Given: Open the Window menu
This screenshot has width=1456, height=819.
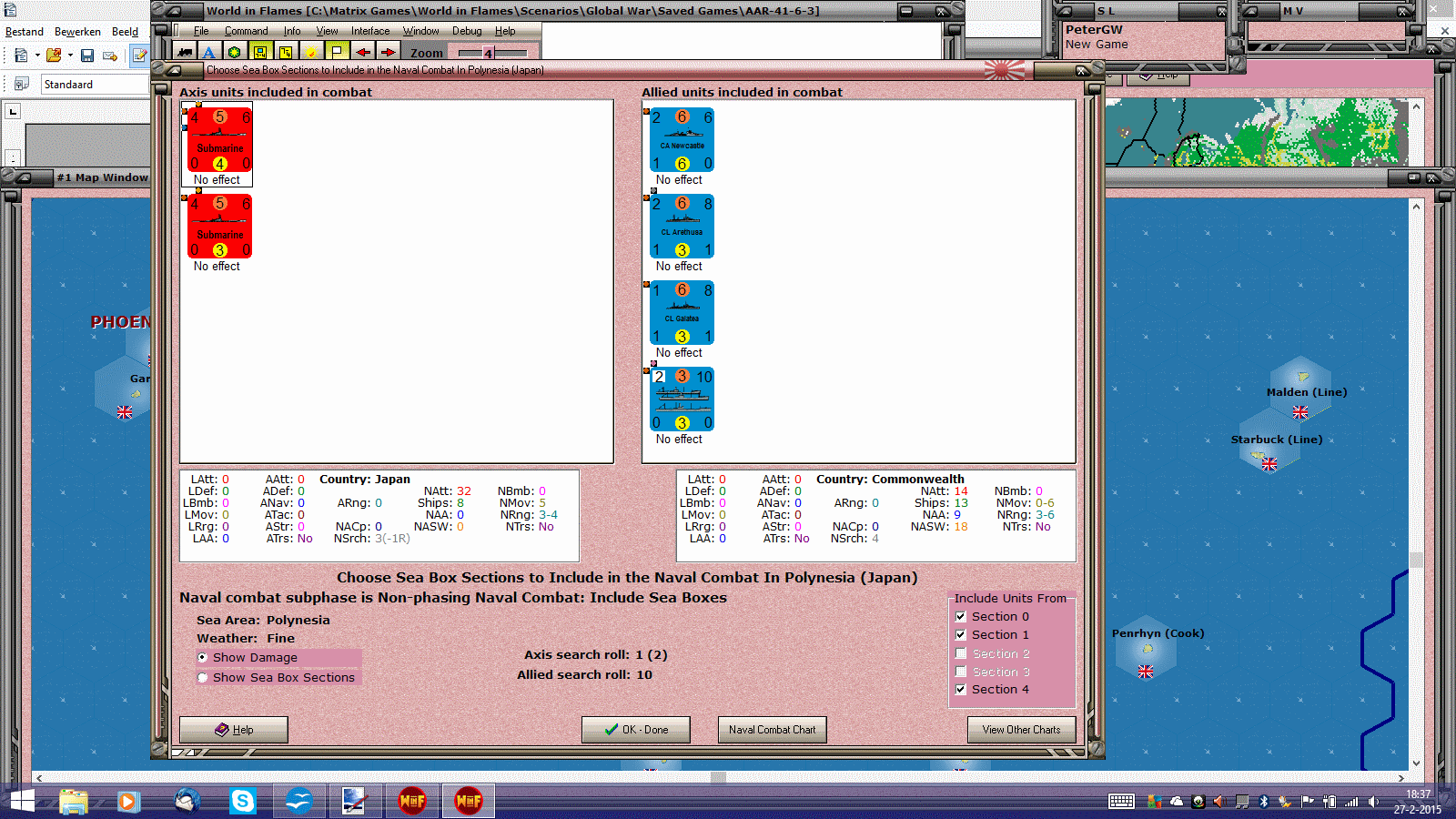Looking at the screenshot, I should click(x=420, y=31).
